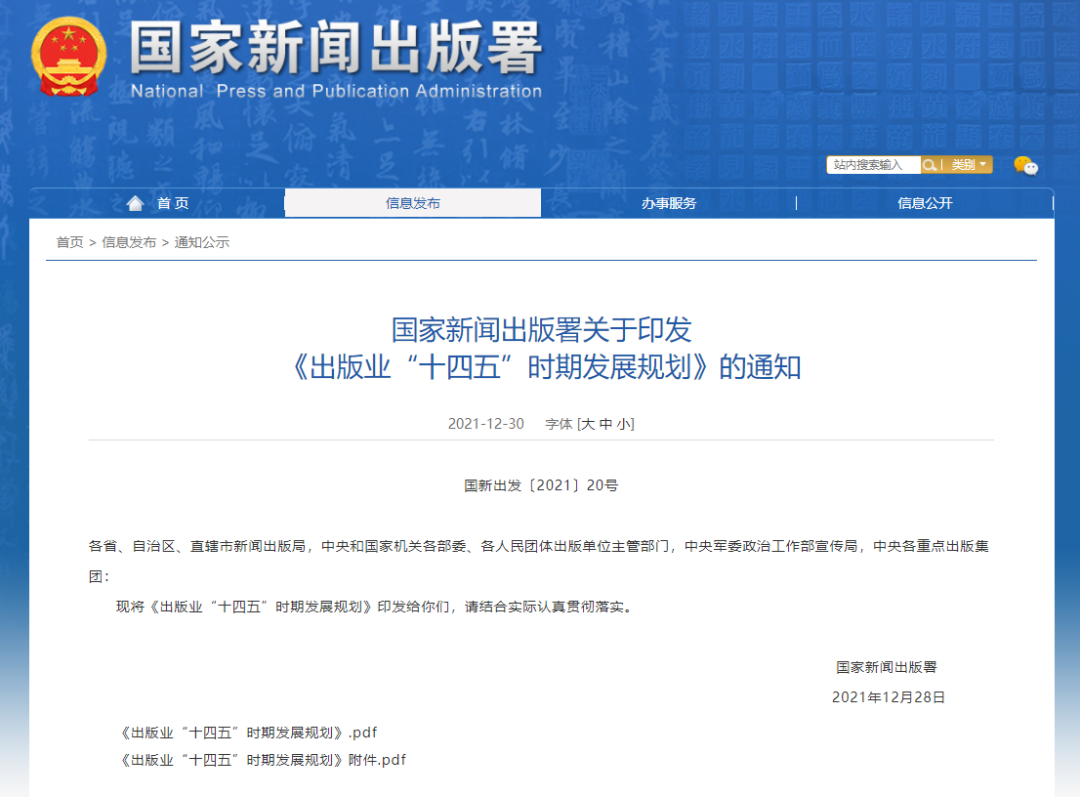Switch to the 信息公开 navigation tab
This screenshot has height=797, width=1080.
[925, 204]
